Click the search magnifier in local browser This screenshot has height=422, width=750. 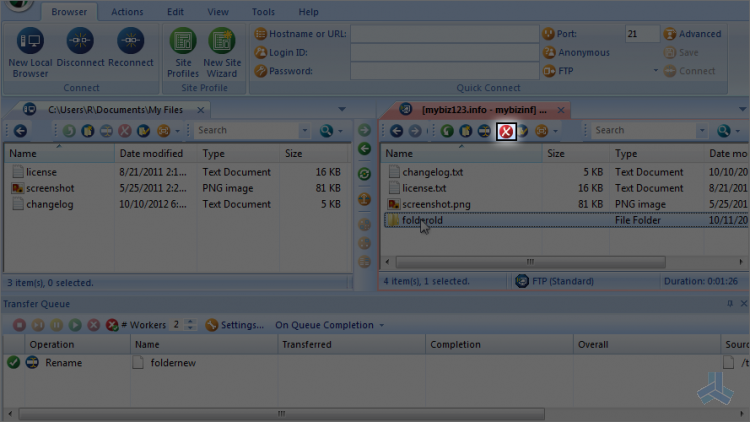[326, 131]
